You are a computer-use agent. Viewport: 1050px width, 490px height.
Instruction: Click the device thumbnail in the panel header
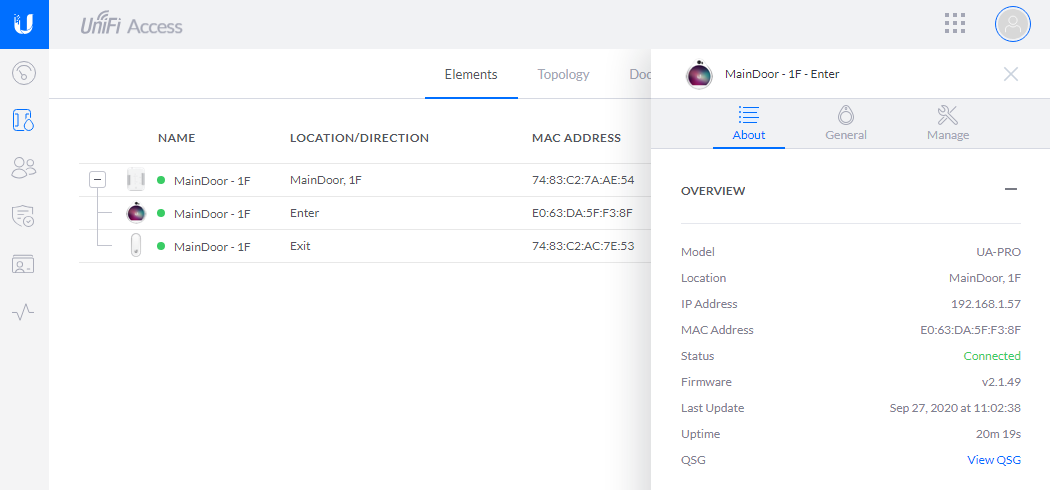(x=699, y=74)
